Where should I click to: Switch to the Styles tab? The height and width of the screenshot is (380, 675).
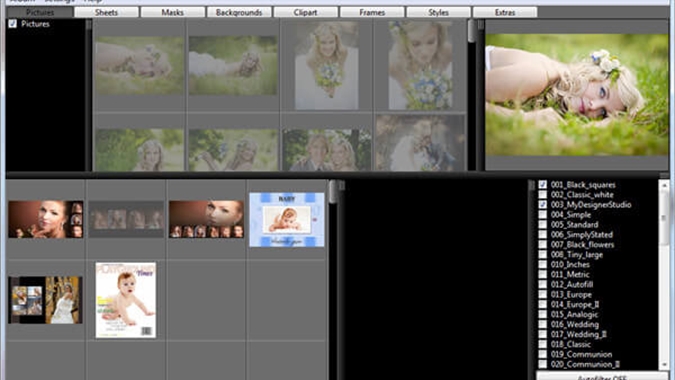pyautogui.click(x=438, y=12)
